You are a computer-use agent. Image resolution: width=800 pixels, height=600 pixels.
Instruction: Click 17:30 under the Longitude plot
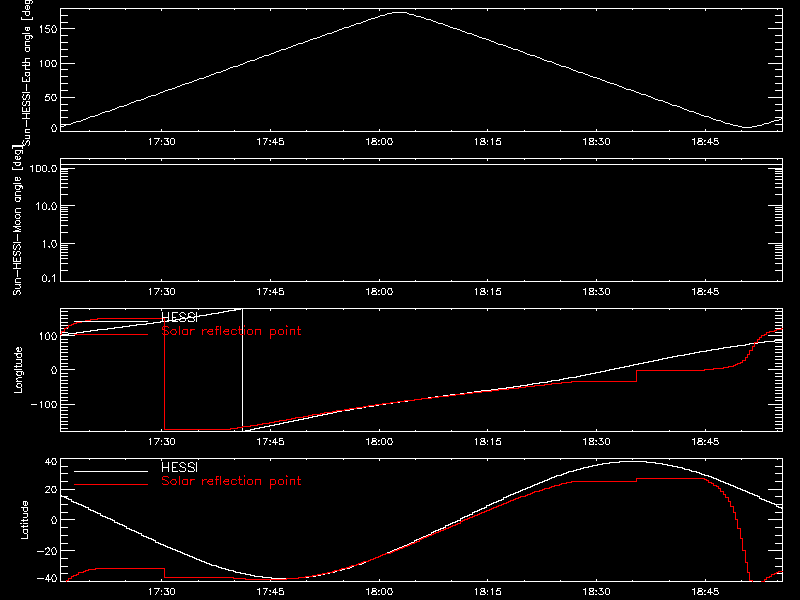coord(162,442)
